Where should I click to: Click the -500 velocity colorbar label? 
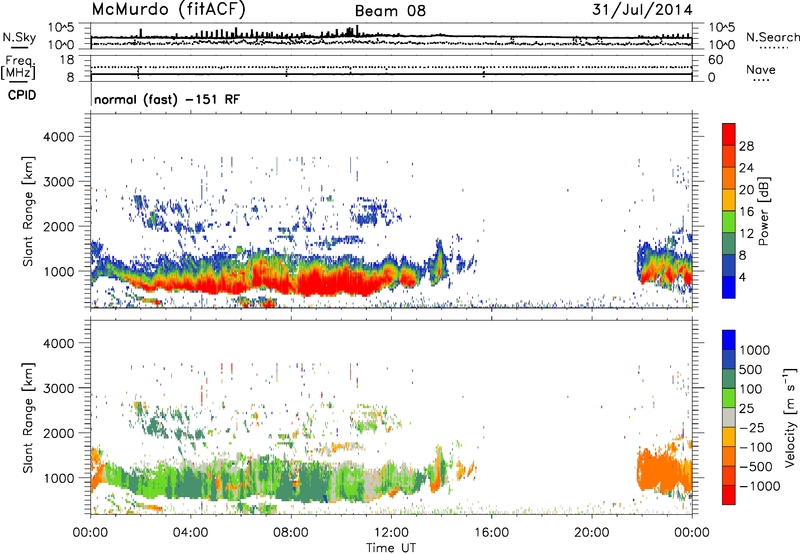[x=756, y=467]
